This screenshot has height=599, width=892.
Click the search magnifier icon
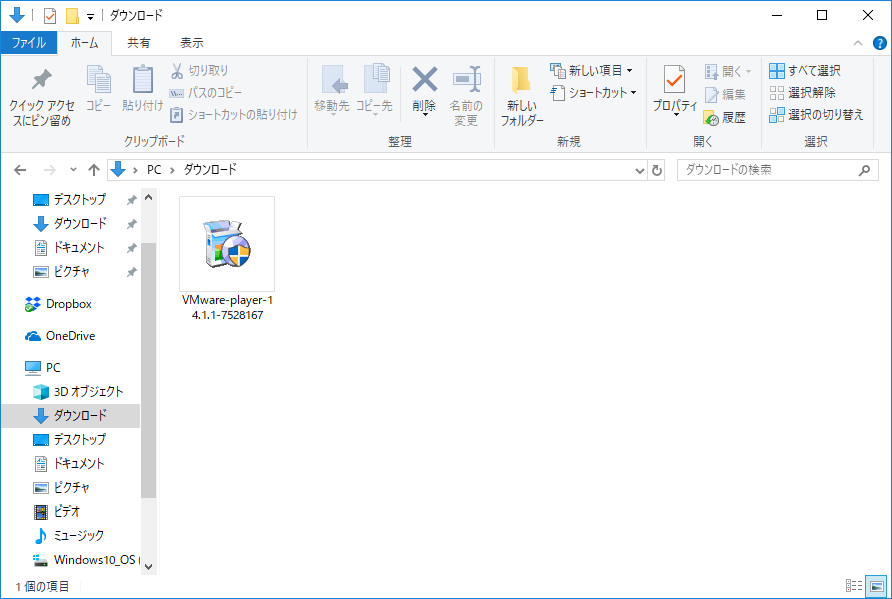coord(864,170)
